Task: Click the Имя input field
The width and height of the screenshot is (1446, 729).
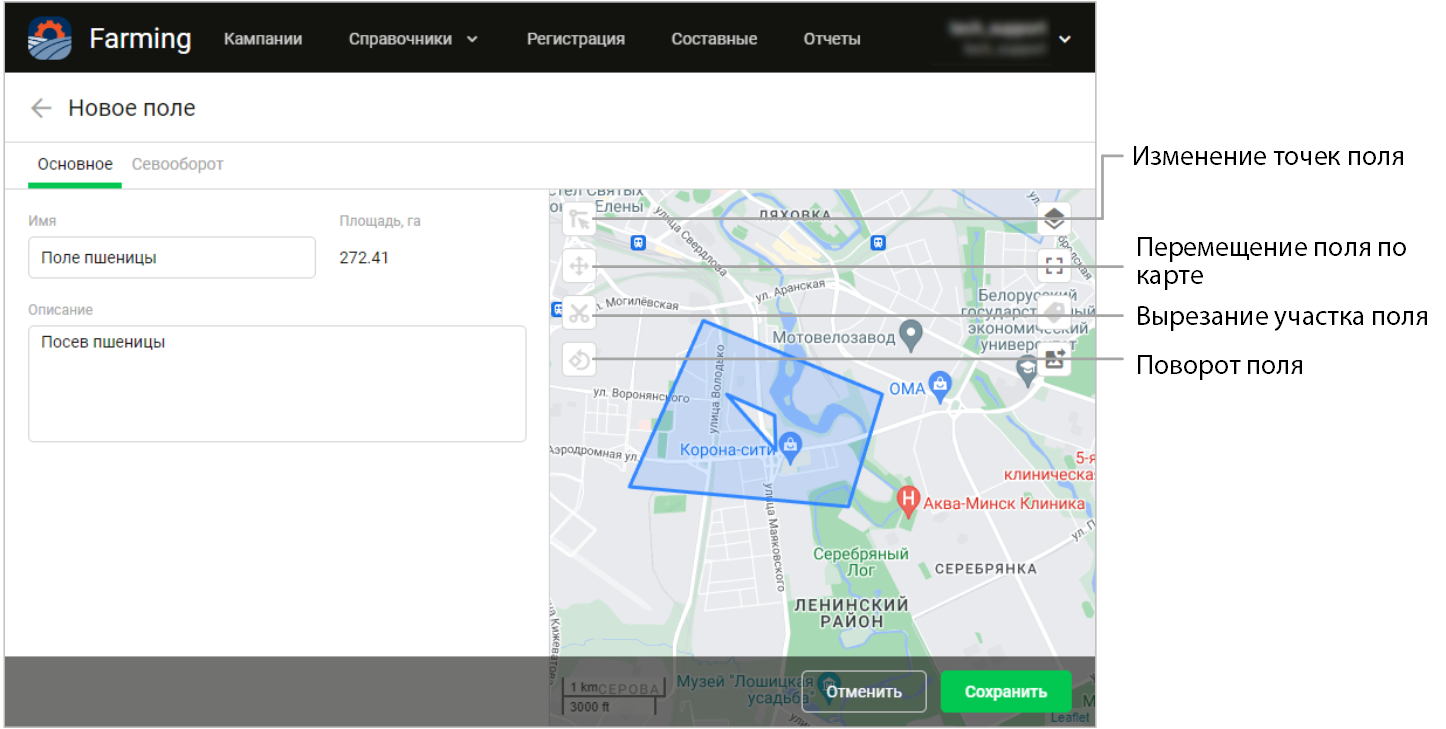Action: 172,257
